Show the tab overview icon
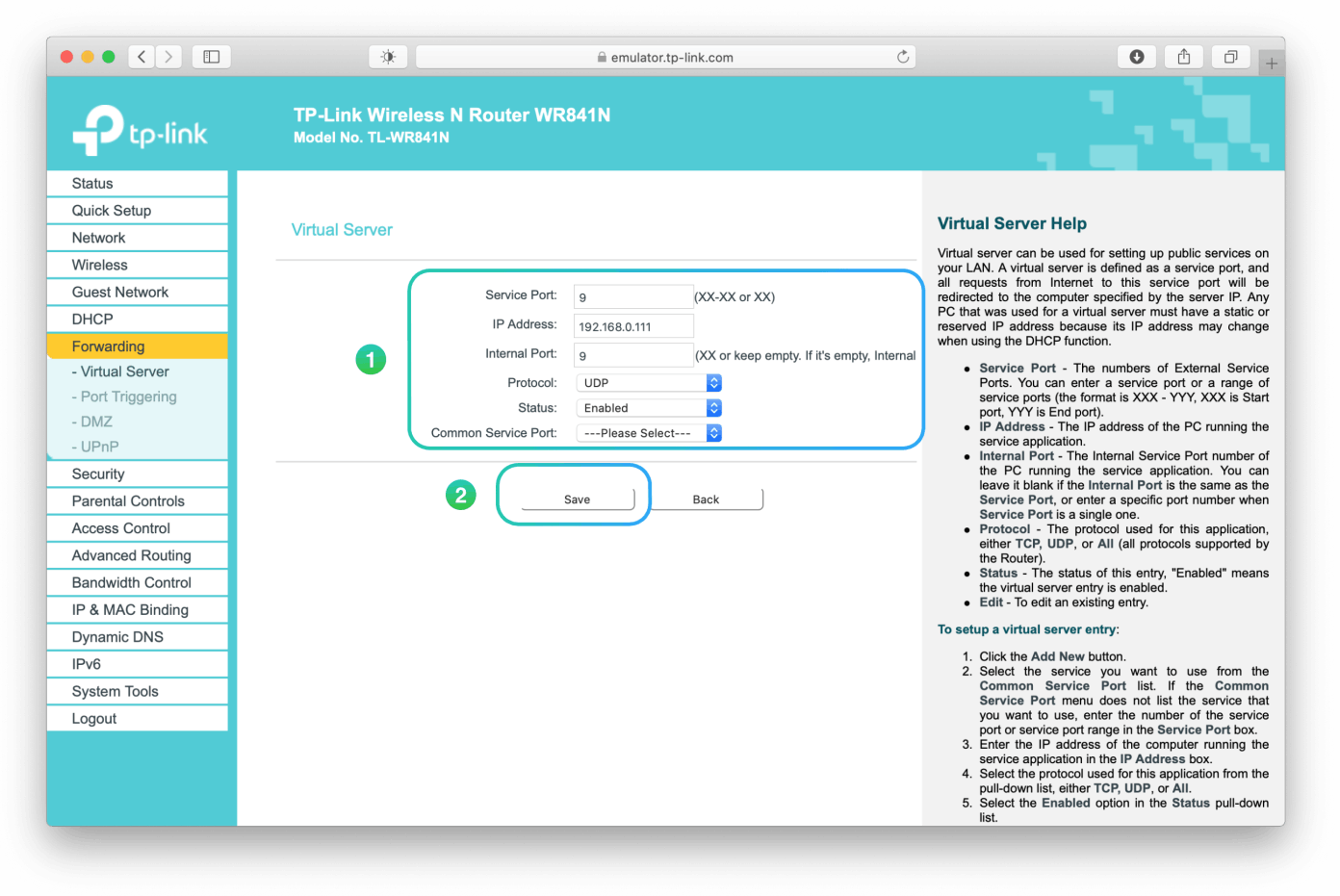Image resolution: width=1340 pixels, height=896 pixels. [x=1230, y=57]
